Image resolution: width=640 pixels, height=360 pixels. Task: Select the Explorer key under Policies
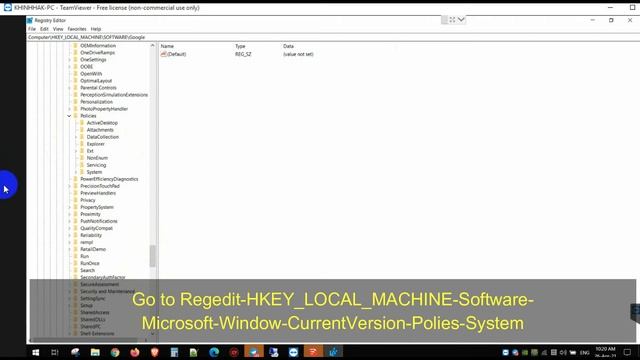click(96, 144)
